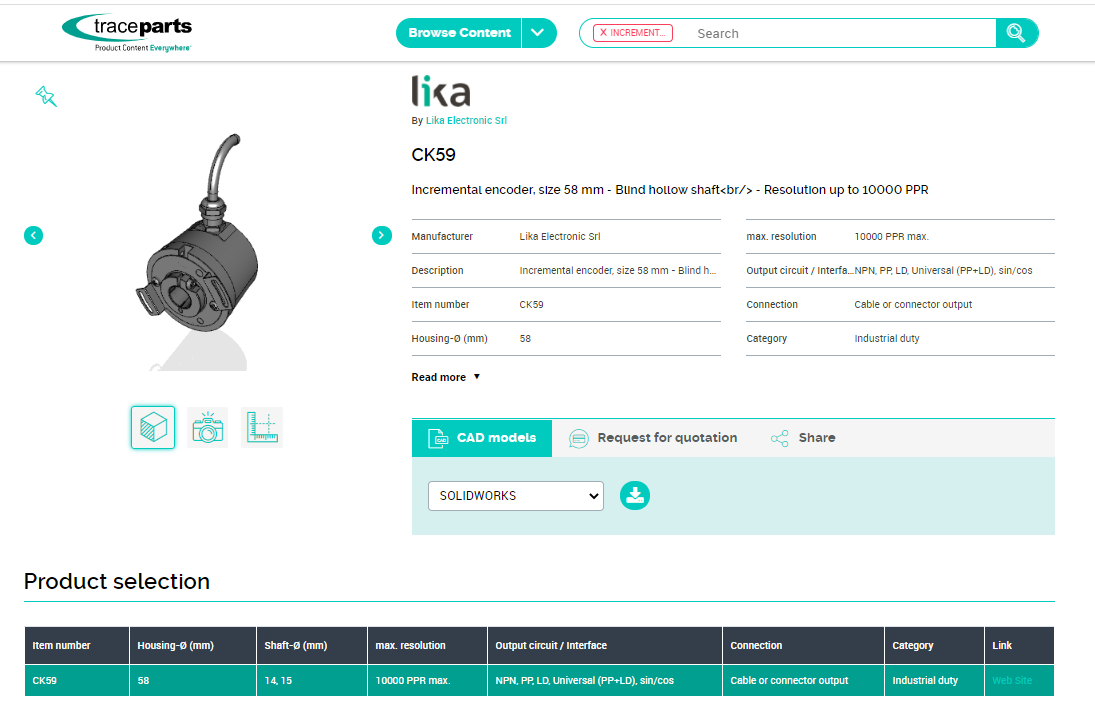Select the camera photo view thumbnail
This screenshot has width=1095, height=723.
click(x=207, y=427)
